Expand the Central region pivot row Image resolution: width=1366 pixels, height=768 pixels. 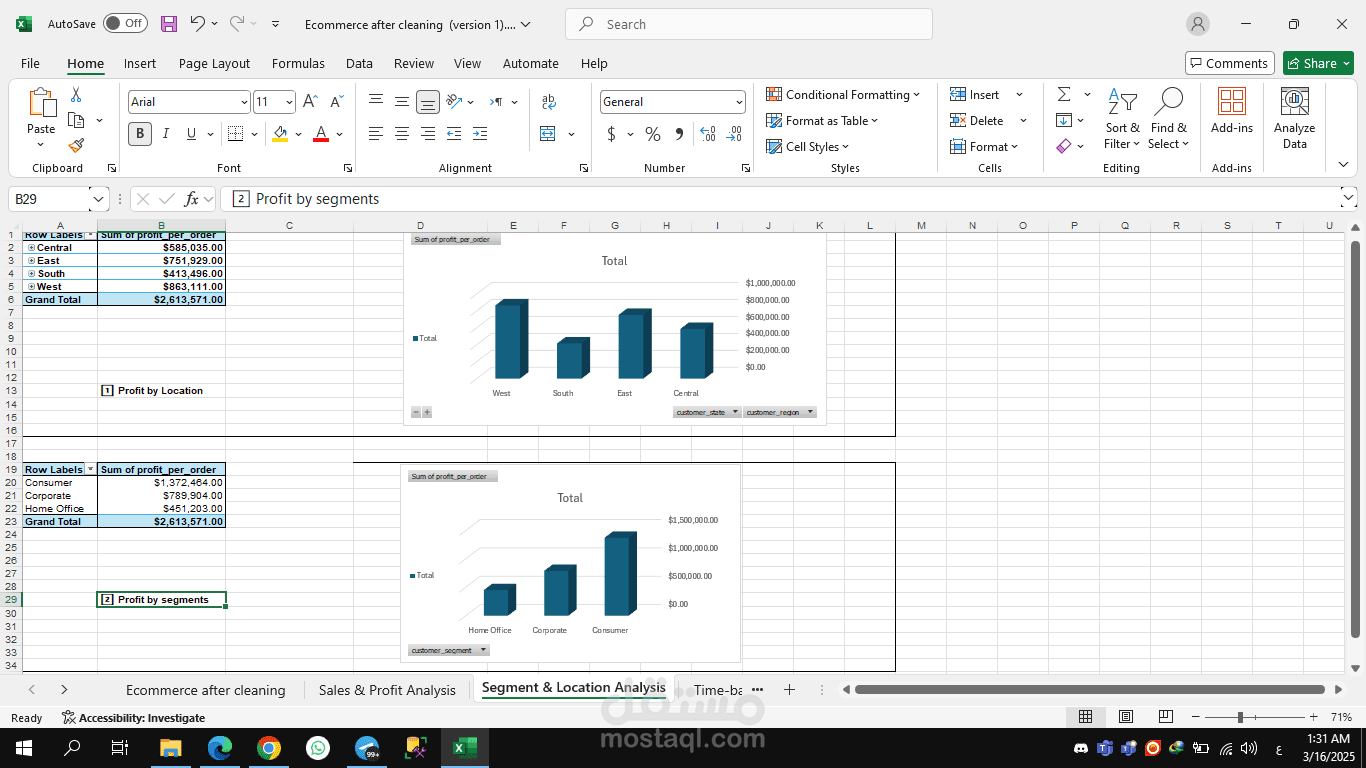pyautogui.click(x=32, y=248)
